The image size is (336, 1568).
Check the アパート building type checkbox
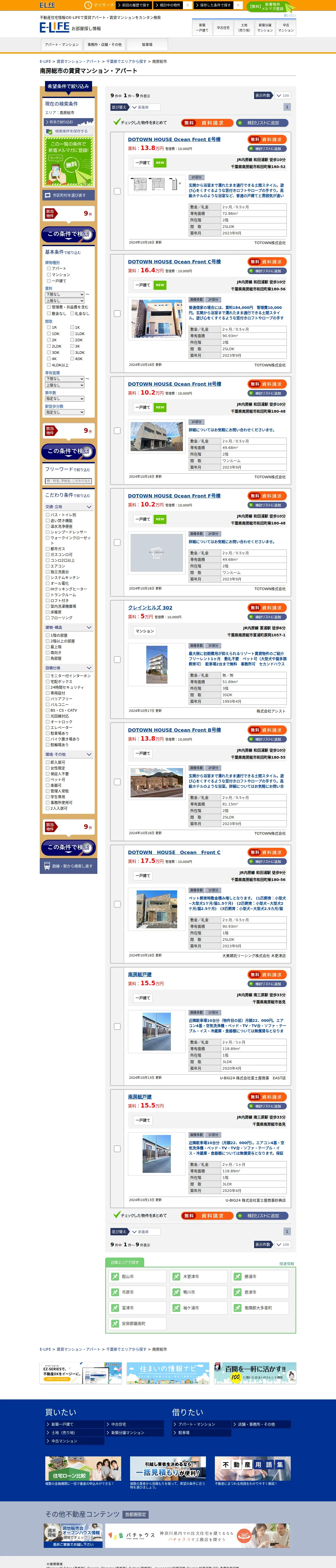[49, 268]
